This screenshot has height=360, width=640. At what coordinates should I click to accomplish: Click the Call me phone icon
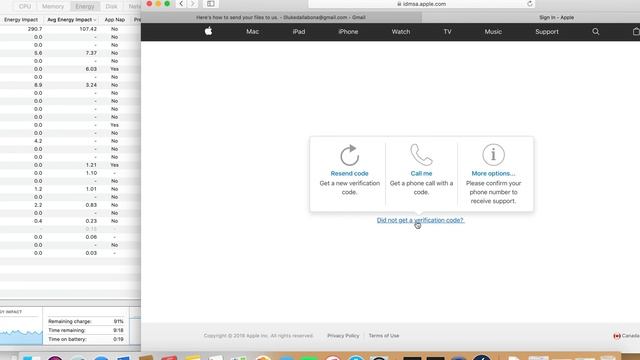pyautogui.click(x=421, y=154)
